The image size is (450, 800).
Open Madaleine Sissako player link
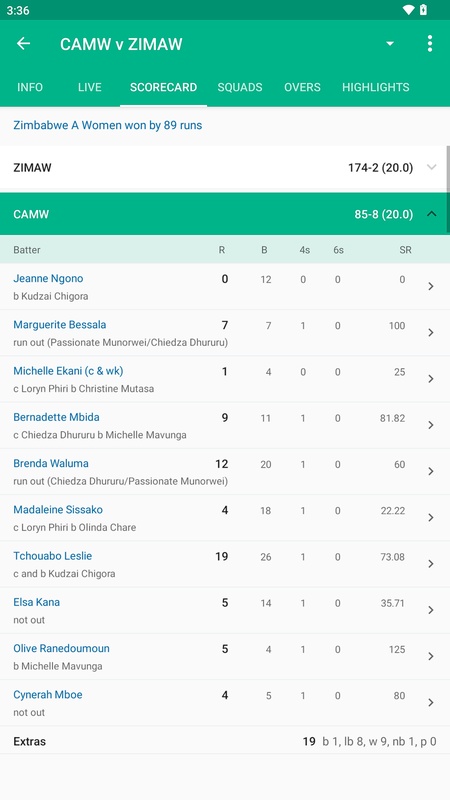click(58, 510)
